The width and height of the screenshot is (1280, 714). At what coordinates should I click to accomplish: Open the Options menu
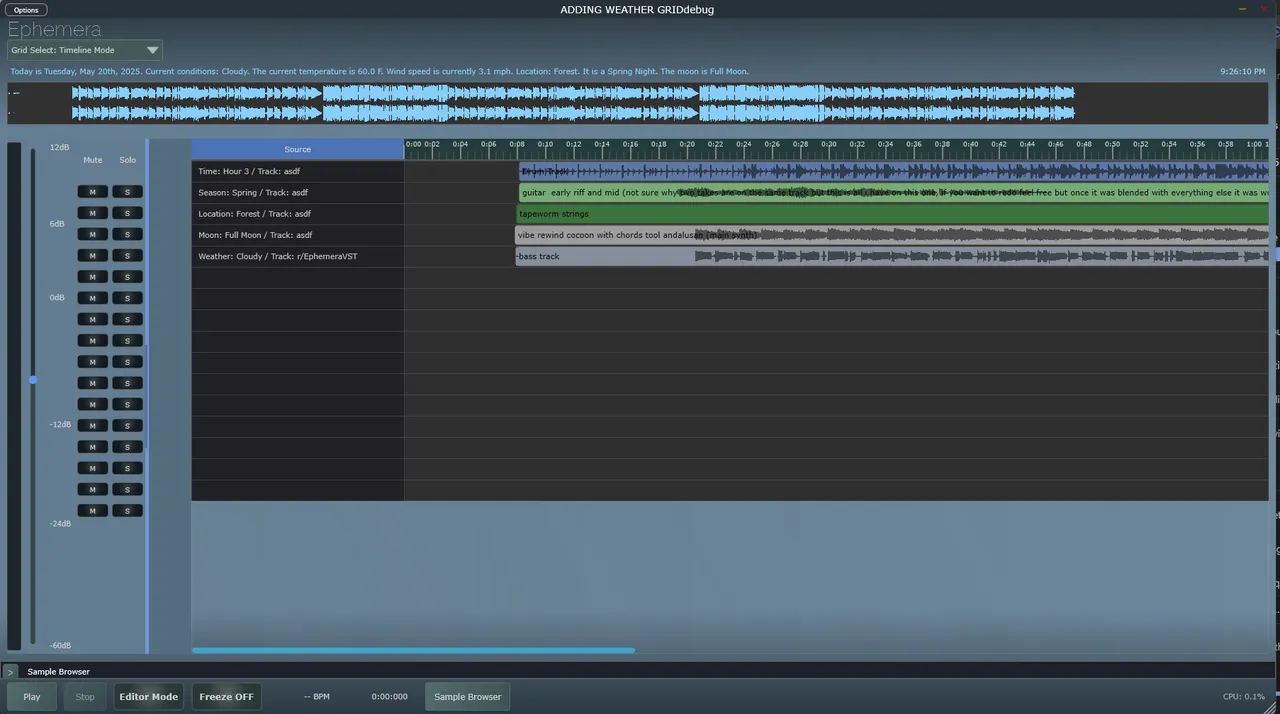[x=25, y=10]
